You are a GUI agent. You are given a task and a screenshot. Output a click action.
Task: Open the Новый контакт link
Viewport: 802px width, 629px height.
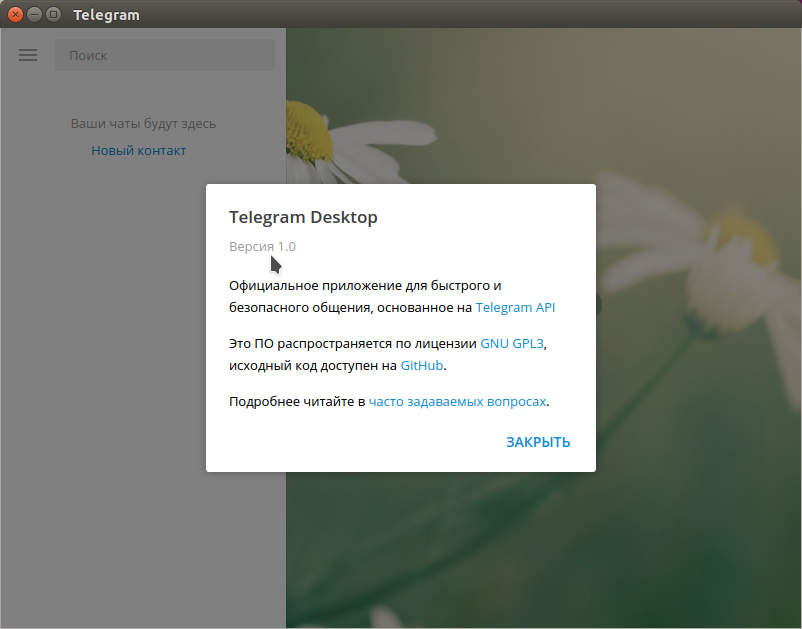click(139, 151)
